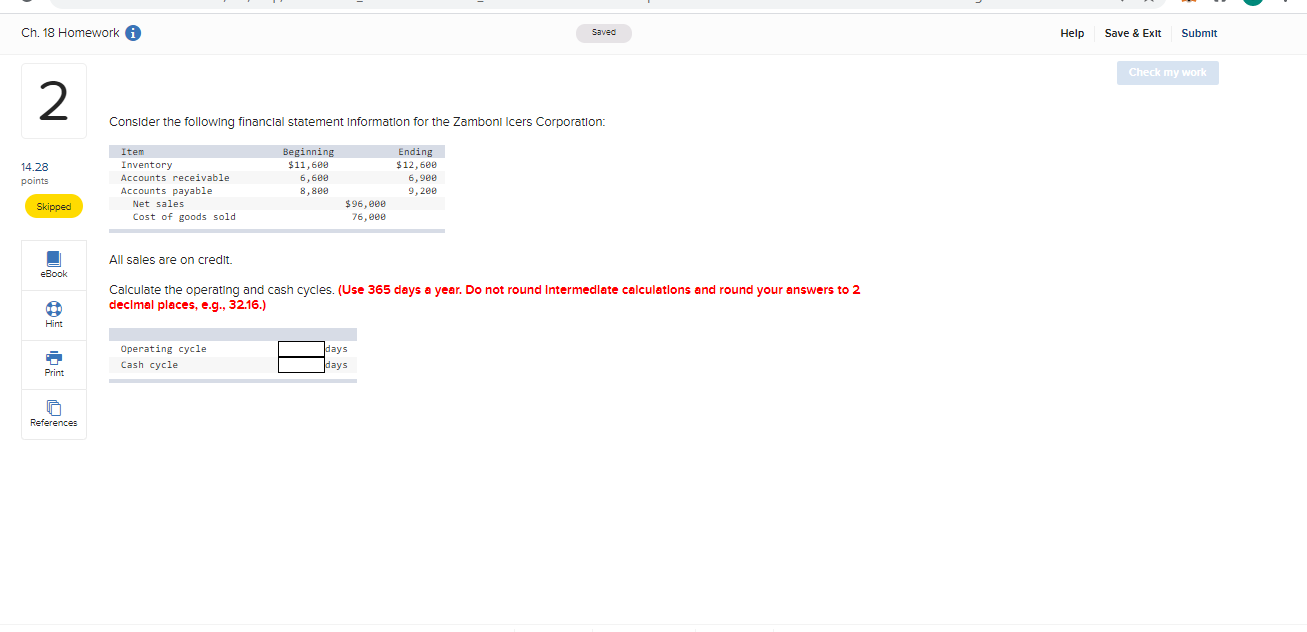Click the green profile avatar in browser toolbar
This screenshot has width=1307, height=632.
(x=1252, y=5)
